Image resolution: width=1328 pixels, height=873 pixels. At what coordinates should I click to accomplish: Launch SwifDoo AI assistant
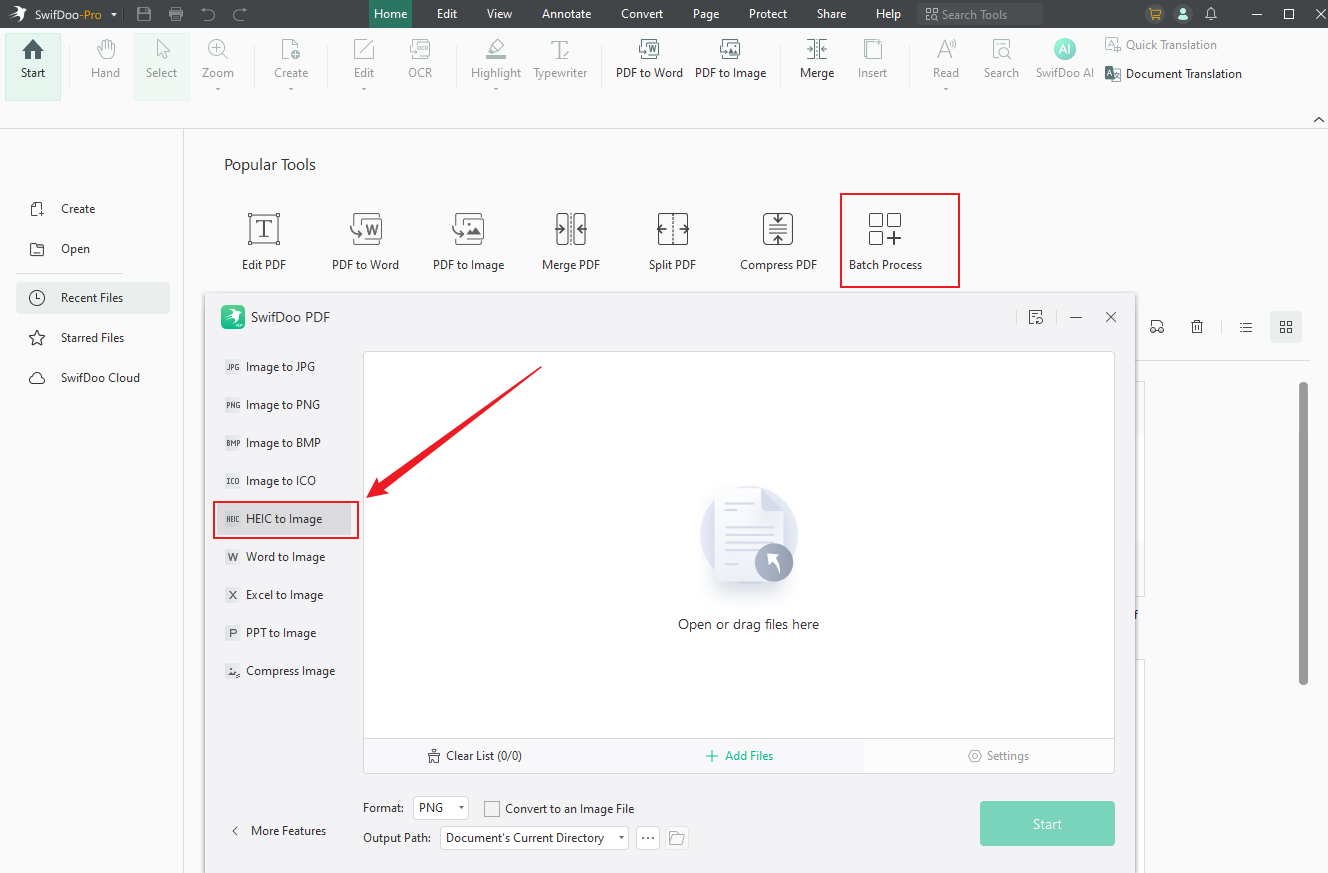1063,58
